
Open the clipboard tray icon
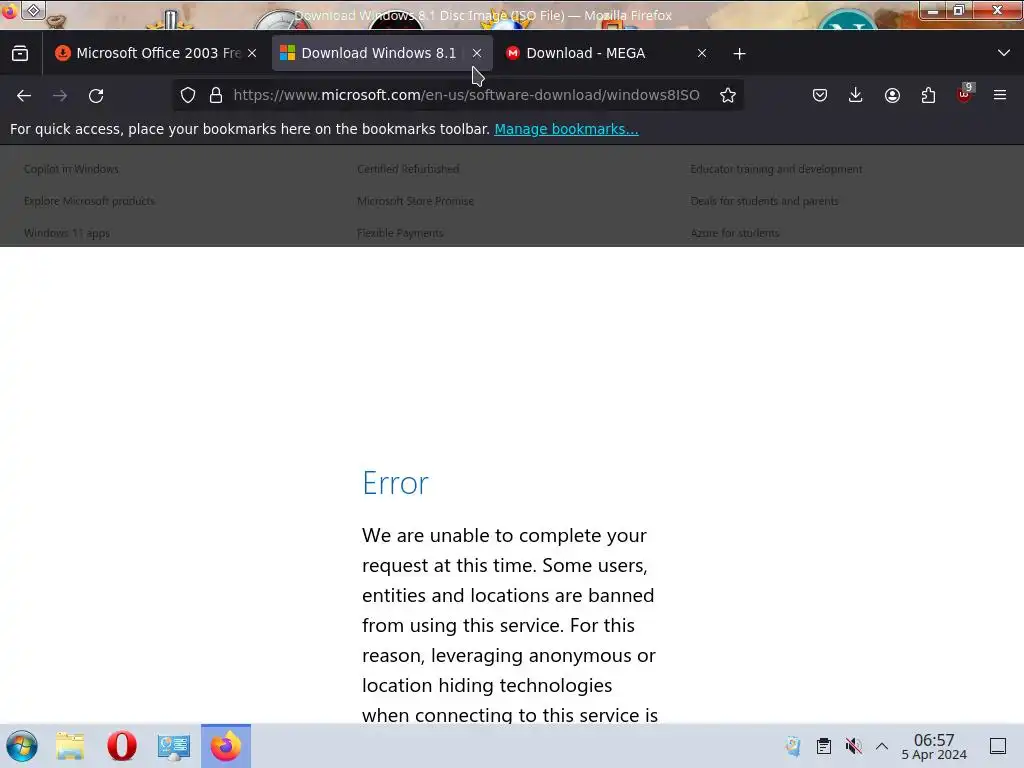(x=824, y=746)
